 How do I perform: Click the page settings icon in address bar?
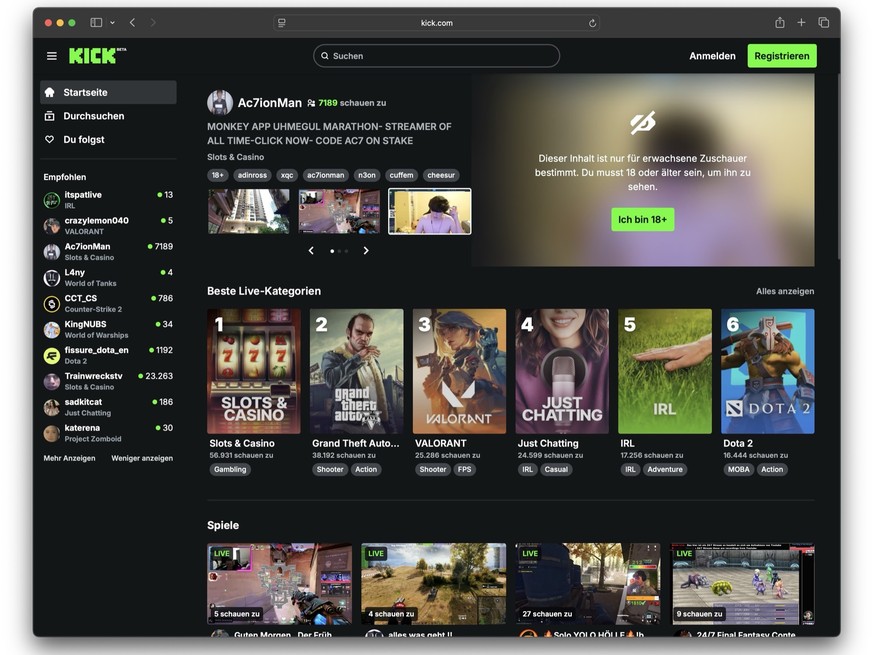[x=282, y=23]
